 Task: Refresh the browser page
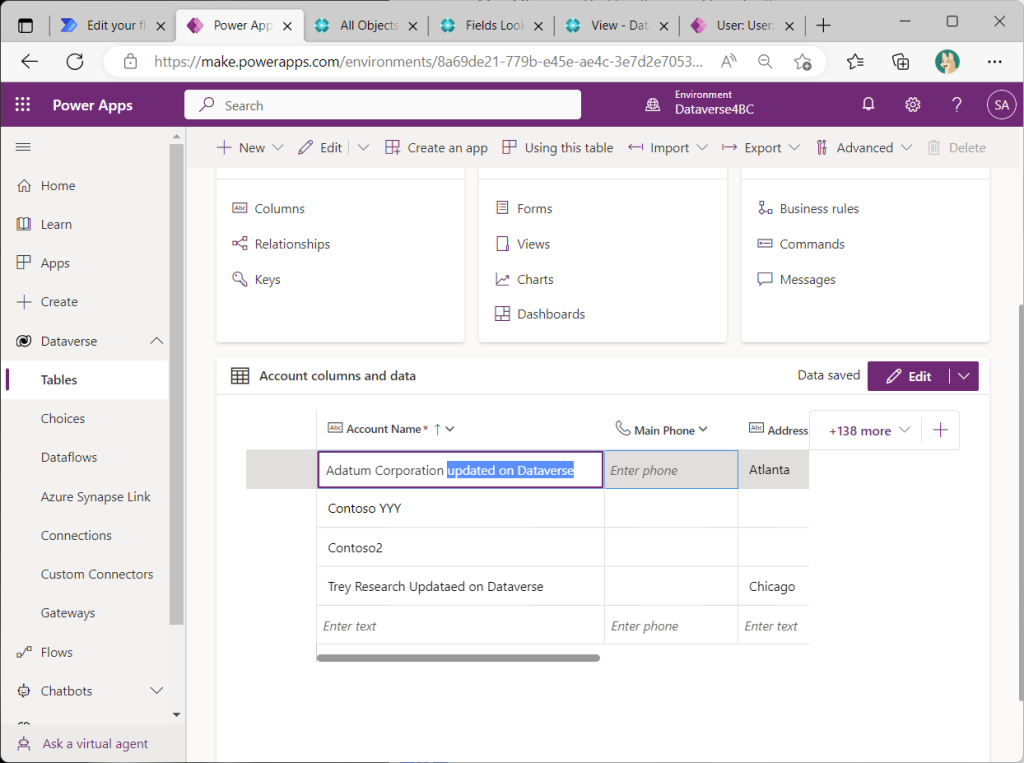click(75, 61)
